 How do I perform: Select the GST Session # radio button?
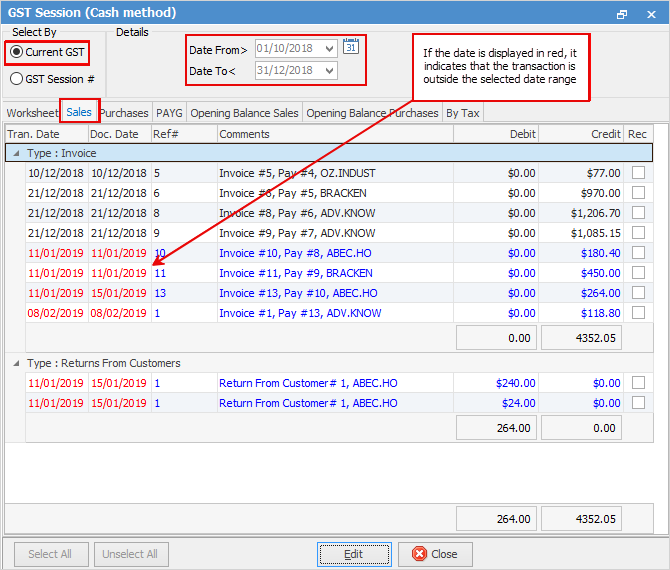pyautogui.click(x=16, y=79)
